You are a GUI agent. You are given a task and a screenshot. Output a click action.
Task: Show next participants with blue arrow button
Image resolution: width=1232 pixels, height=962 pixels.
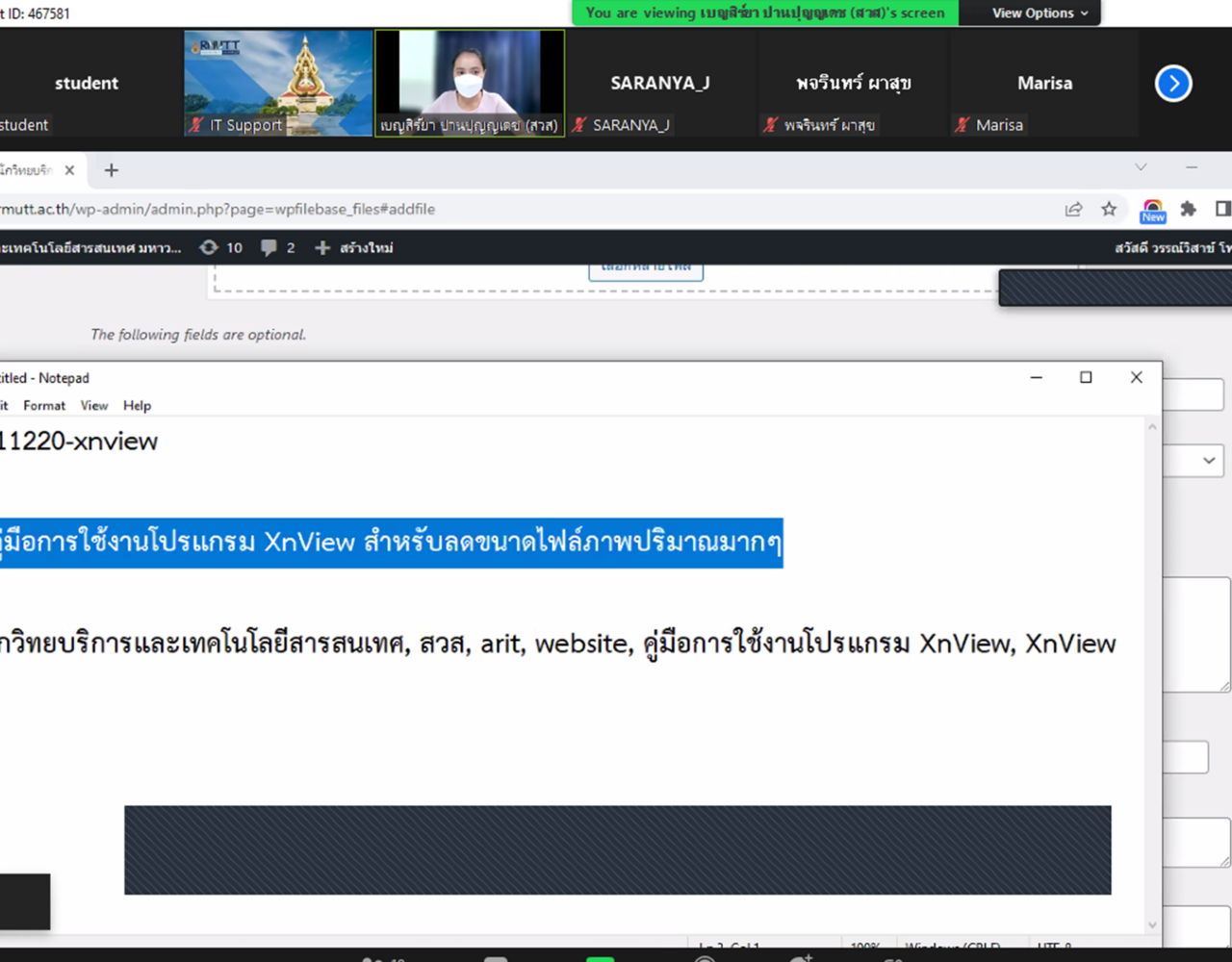pyautogui.click(x=1173, y=84)
